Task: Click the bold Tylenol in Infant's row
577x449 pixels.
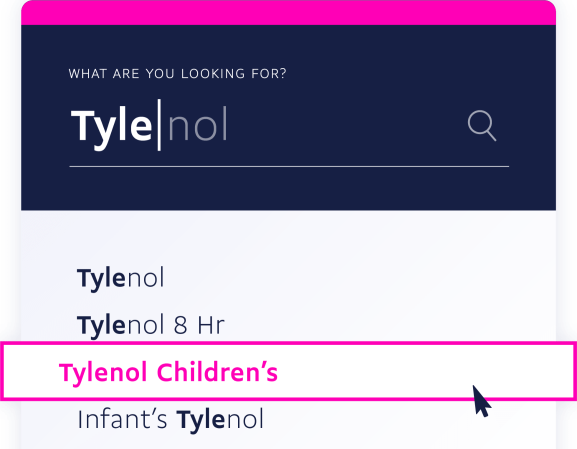Action: click(220, 420)
